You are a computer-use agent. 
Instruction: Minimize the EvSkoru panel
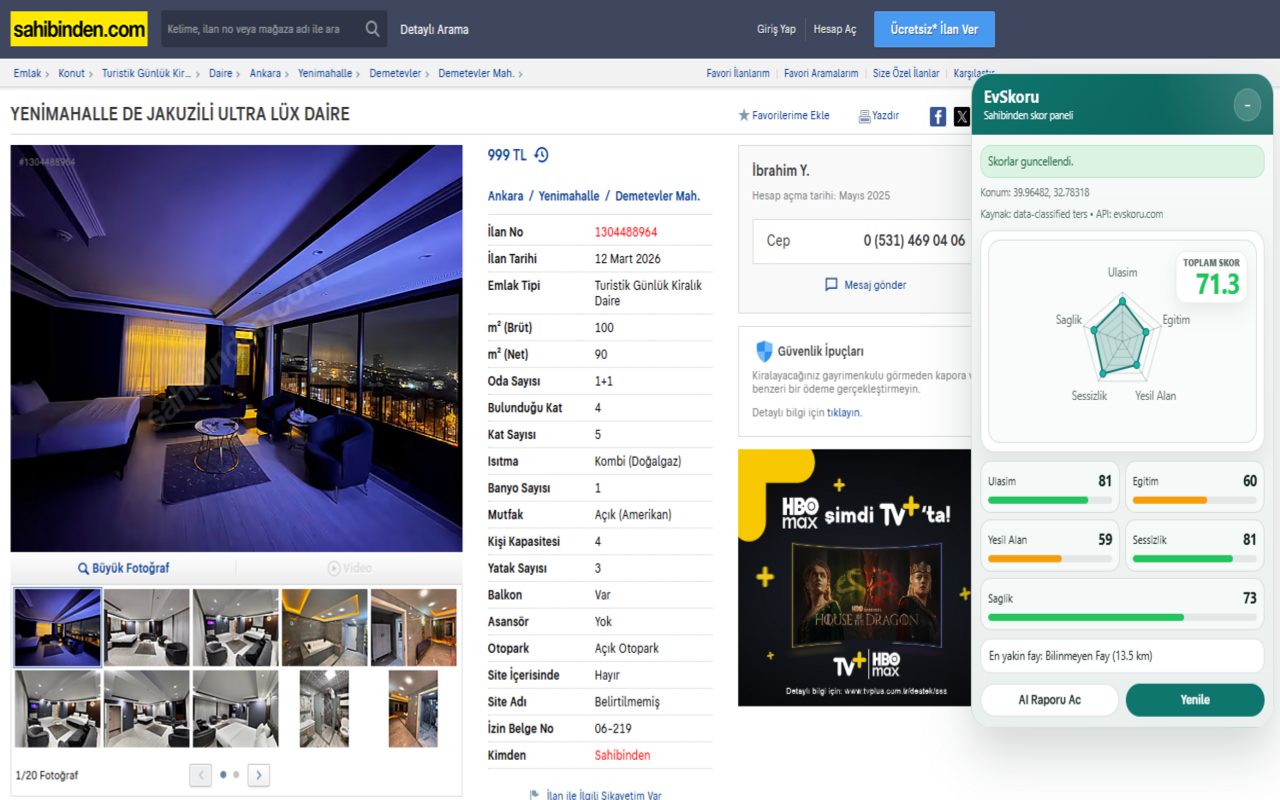[x=1247, y=104]
